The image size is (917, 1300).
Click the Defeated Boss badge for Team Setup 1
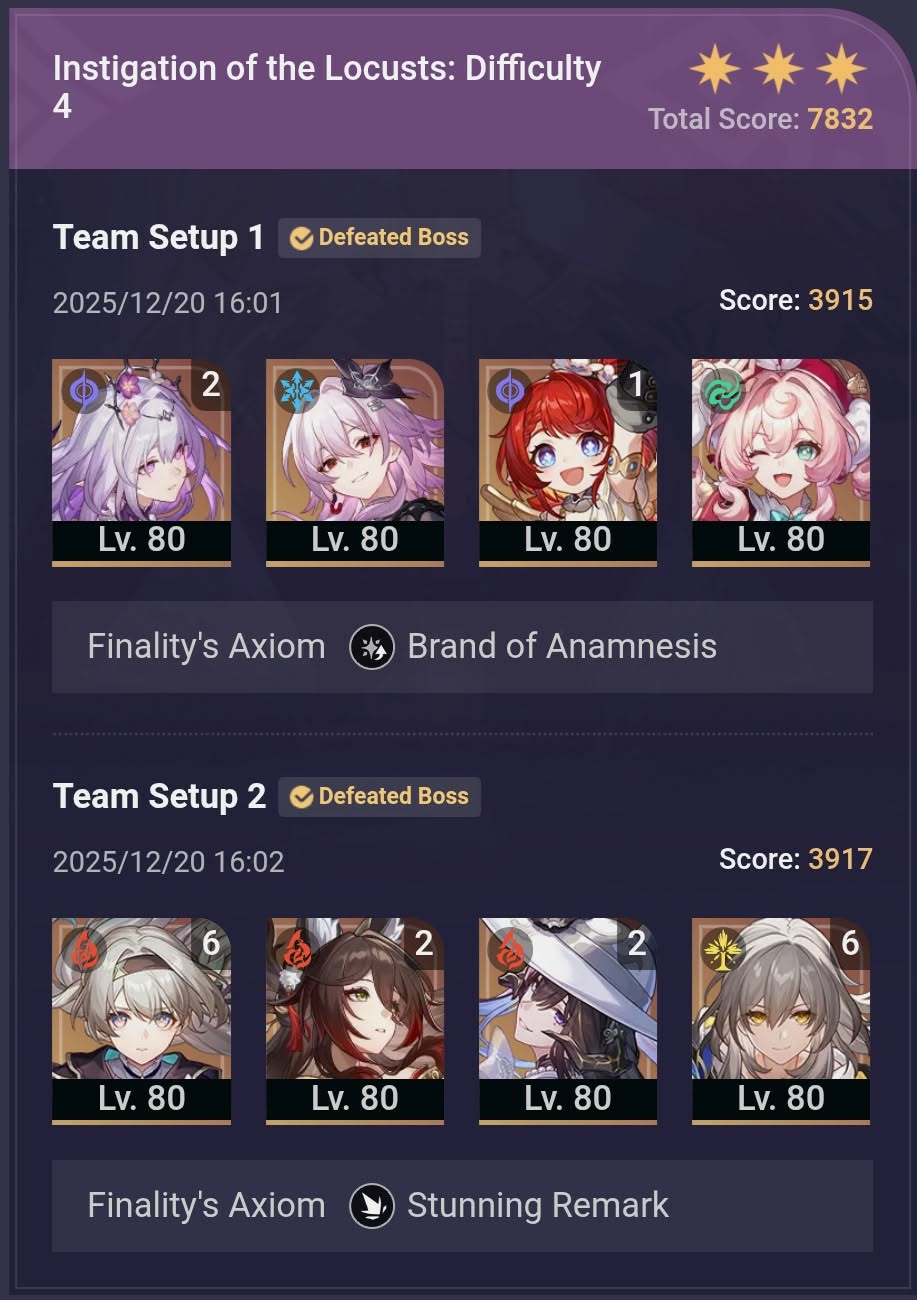(379, 238)
